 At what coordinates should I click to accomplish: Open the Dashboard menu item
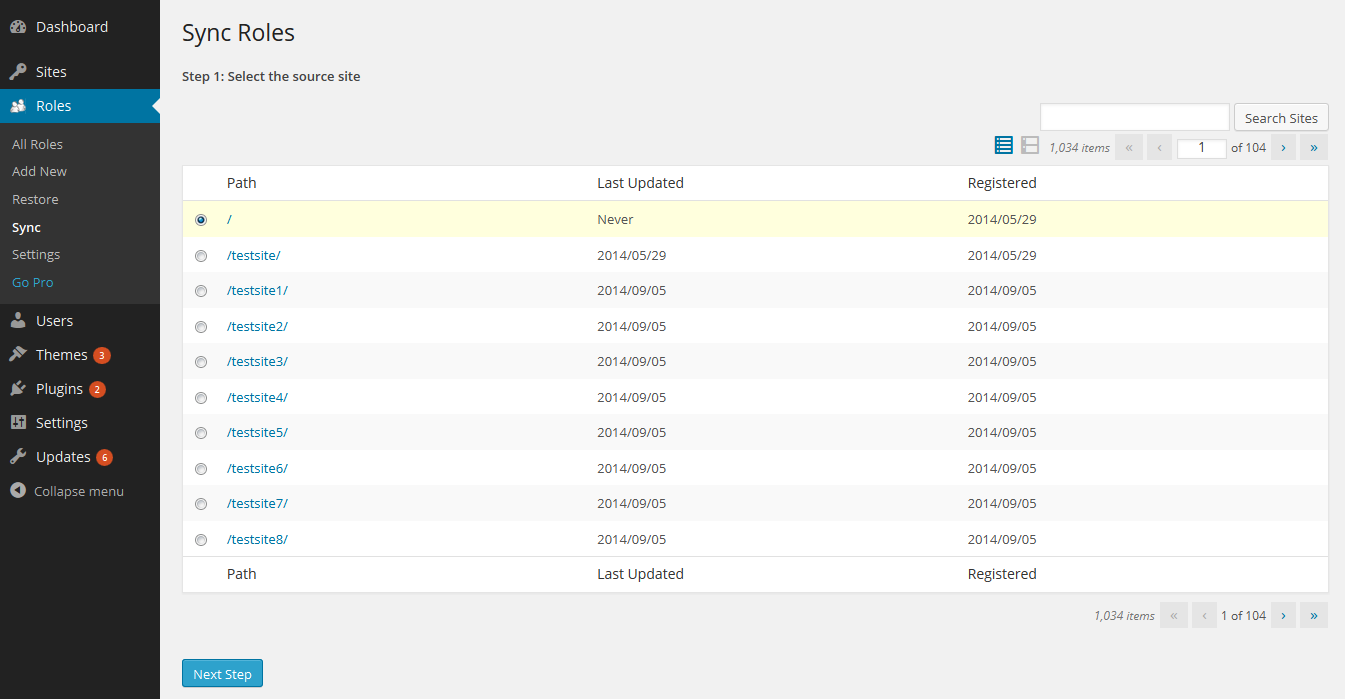[80, 27]
